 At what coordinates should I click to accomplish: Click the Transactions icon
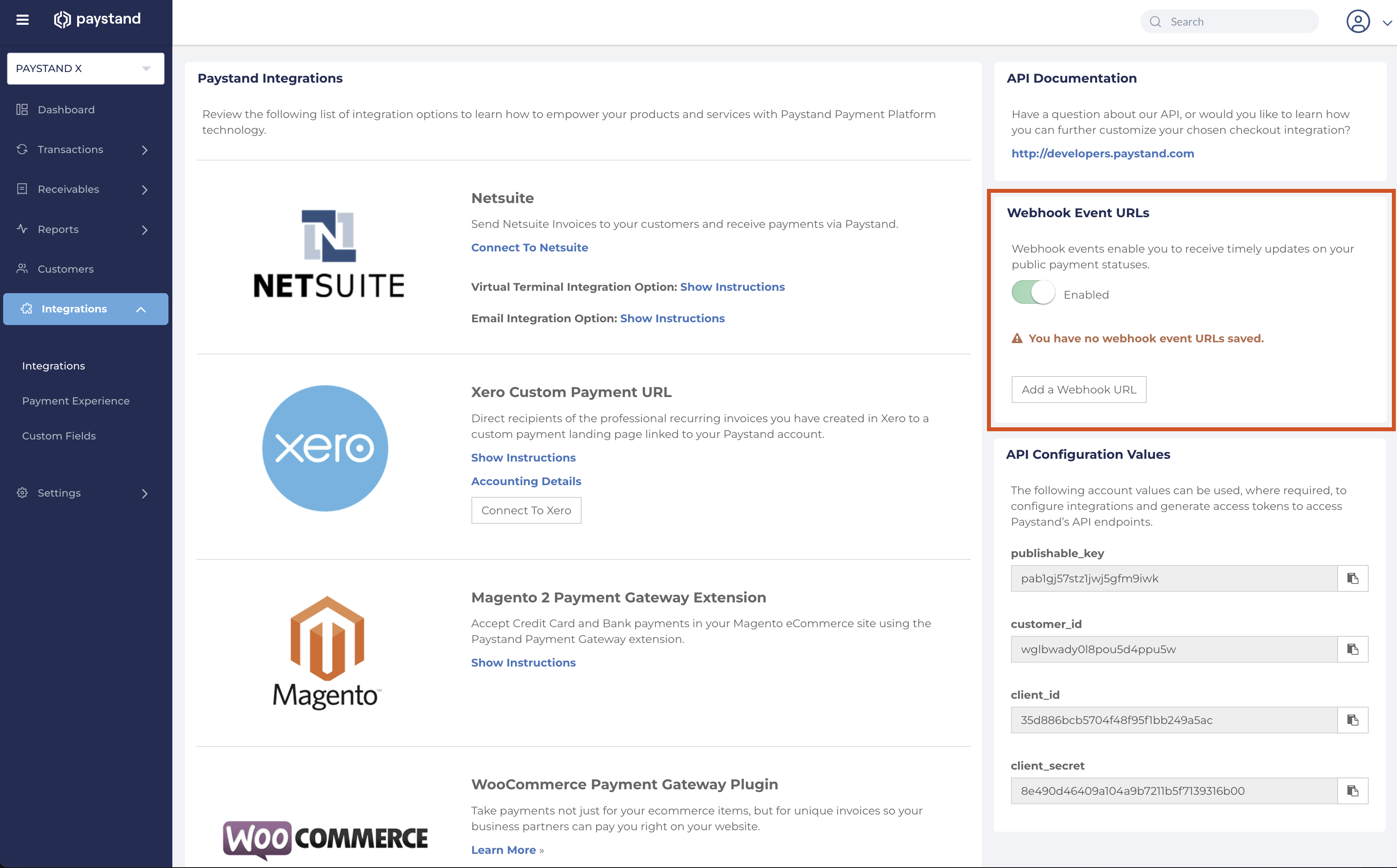(x=22, y=149)
